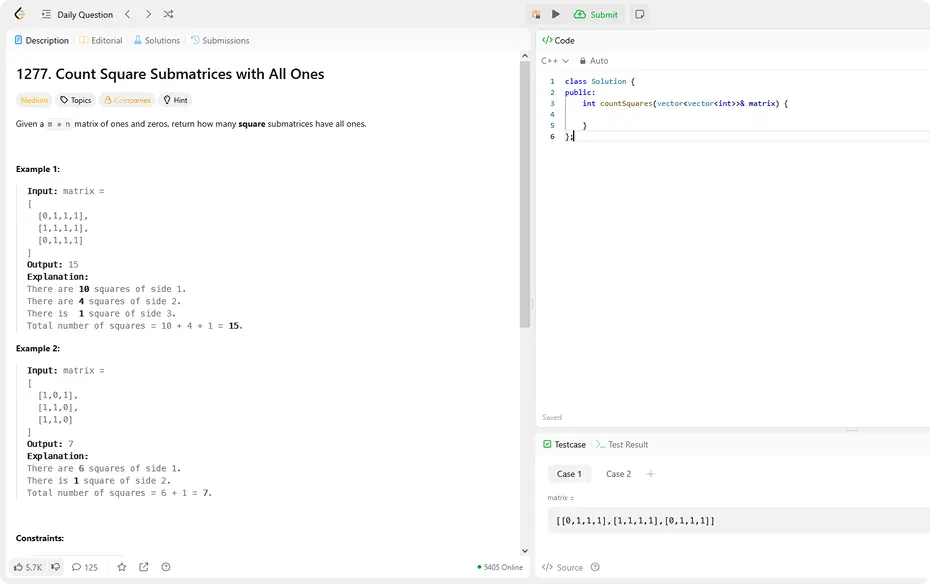The width and height of the screenshot is (930, 584).
Task: Submit the solution
Action: [595, 14]
